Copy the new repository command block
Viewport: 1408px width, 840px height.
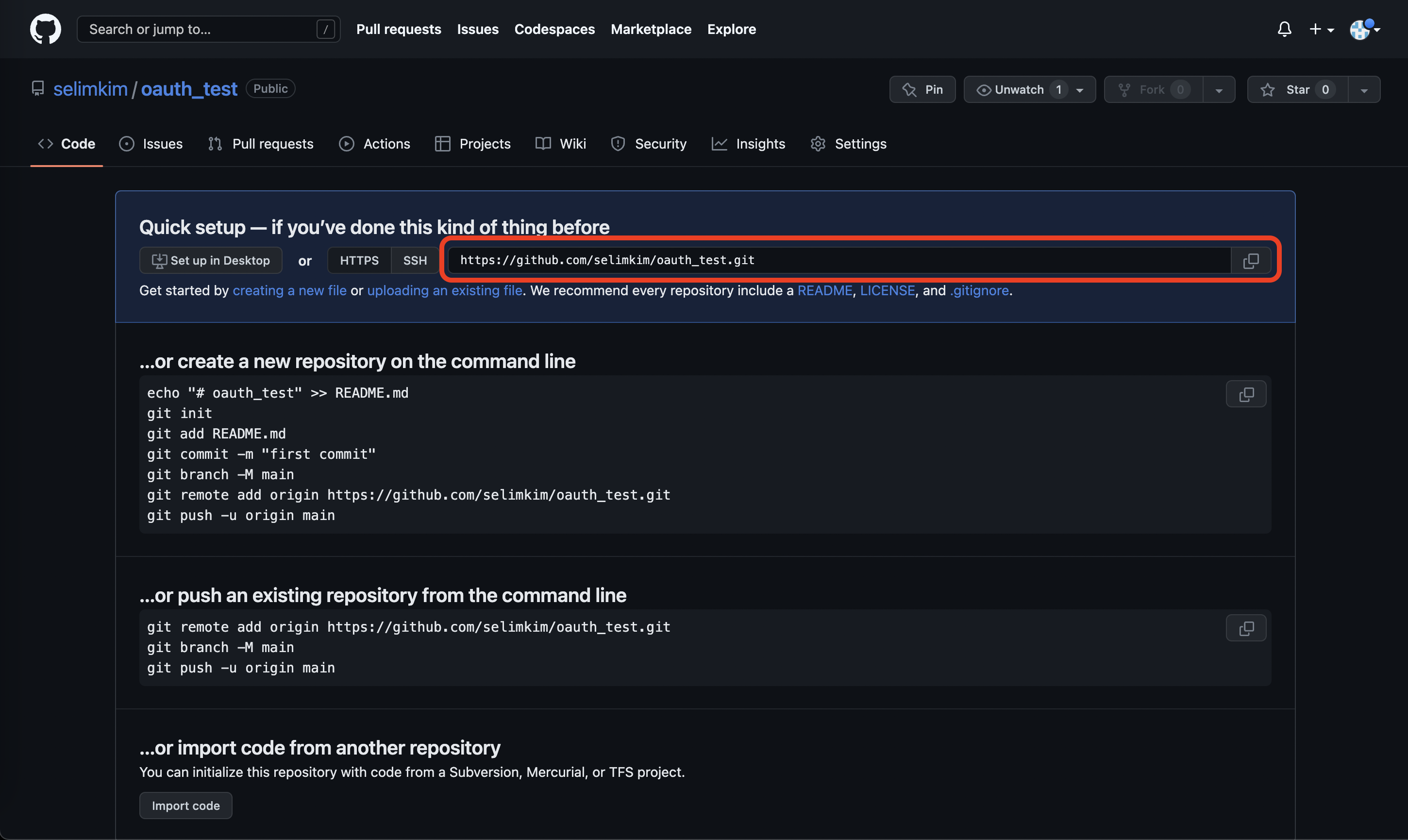click(x=1245, y=394)
